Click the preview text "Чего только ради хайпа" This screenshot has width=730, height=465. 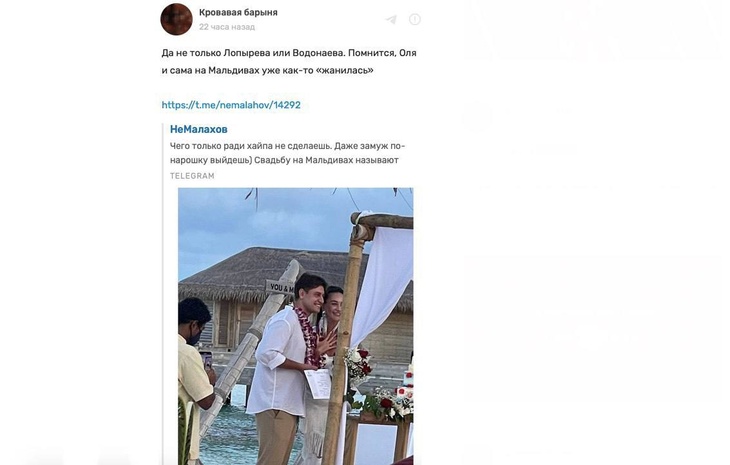click(x=287, y=145)
